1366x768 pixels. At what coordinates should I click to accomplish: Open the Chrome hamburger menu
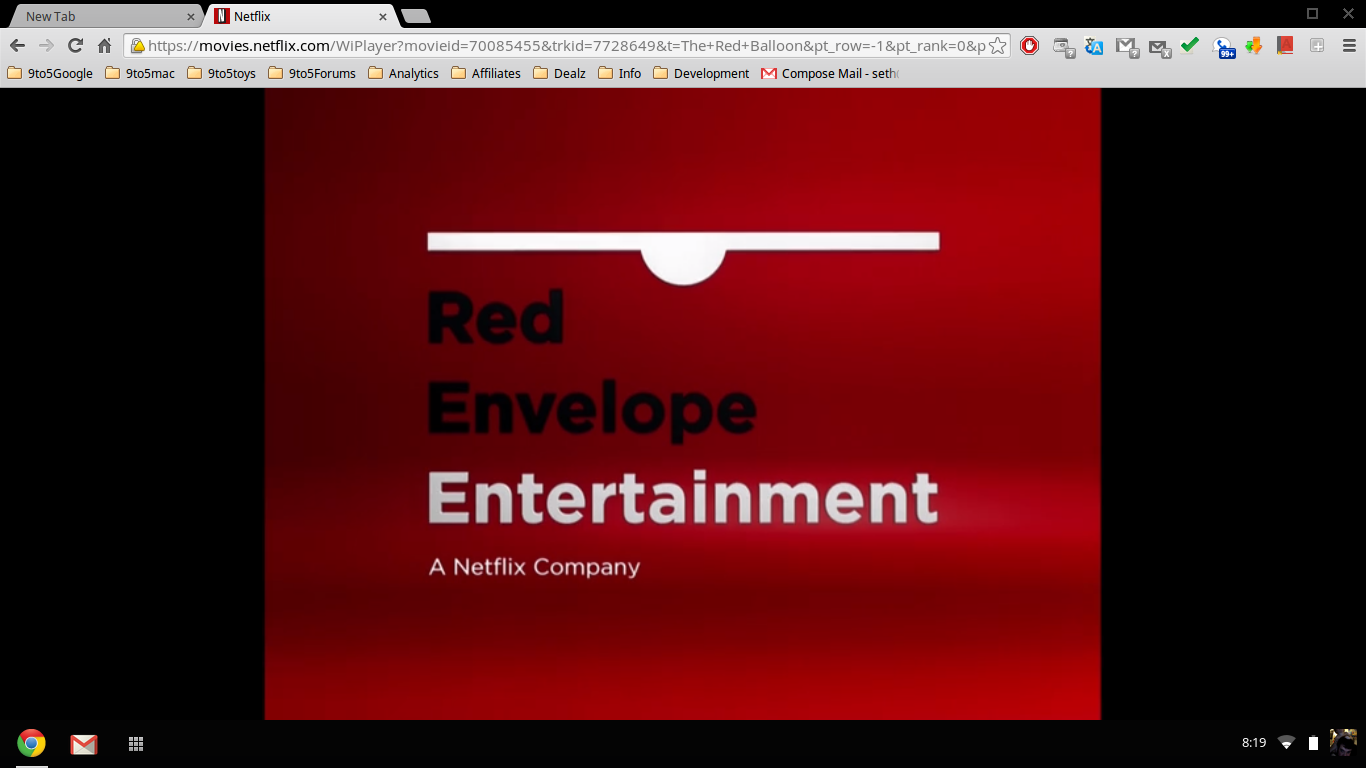[1348, 46]
